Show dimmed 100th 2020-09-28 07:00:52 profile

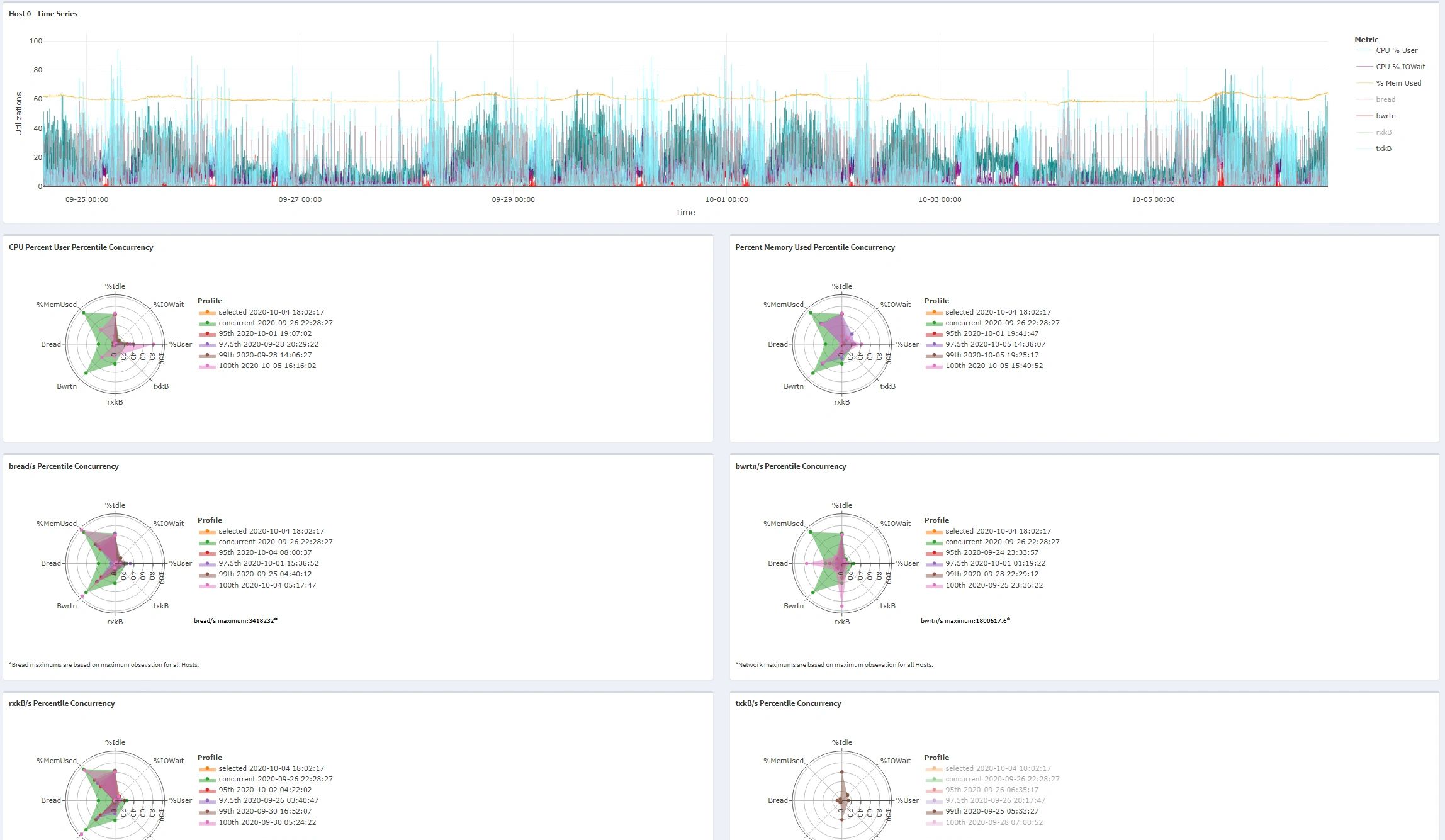click(x=984, y=822)
